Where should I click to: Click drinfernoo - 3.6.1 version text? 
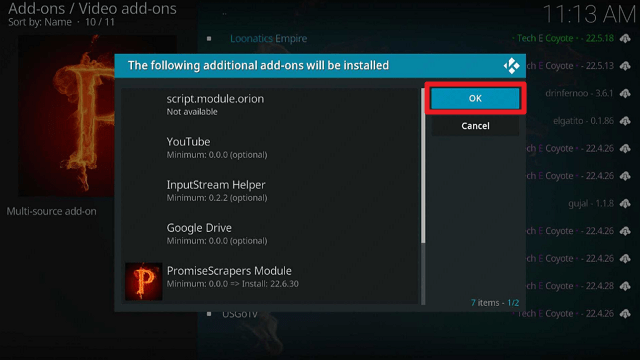click(x=579, y=93)
